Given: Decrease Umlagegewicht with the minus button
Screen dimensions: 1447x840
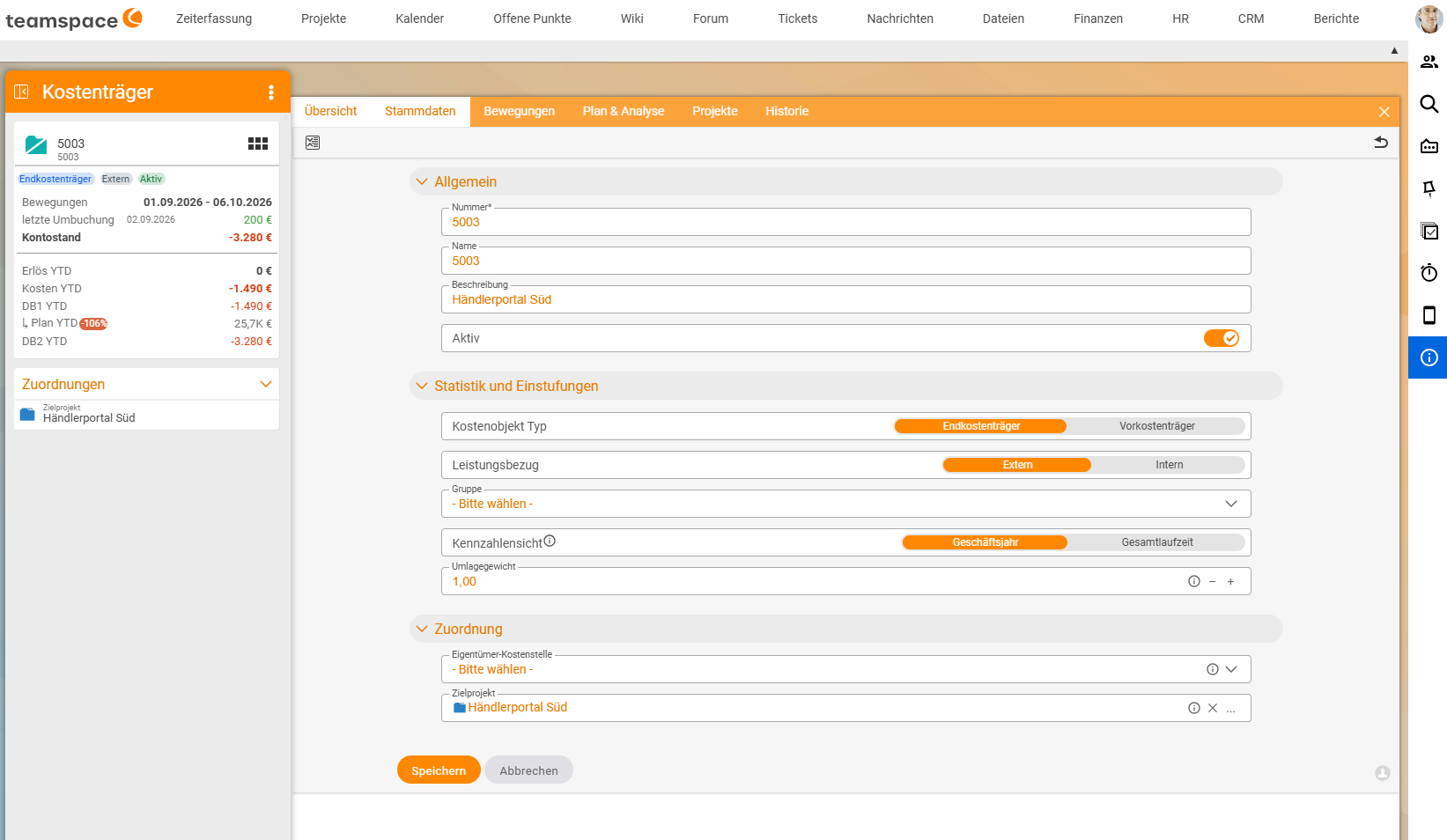Looking at the screenshot, I should click(x=1213, y=581).
